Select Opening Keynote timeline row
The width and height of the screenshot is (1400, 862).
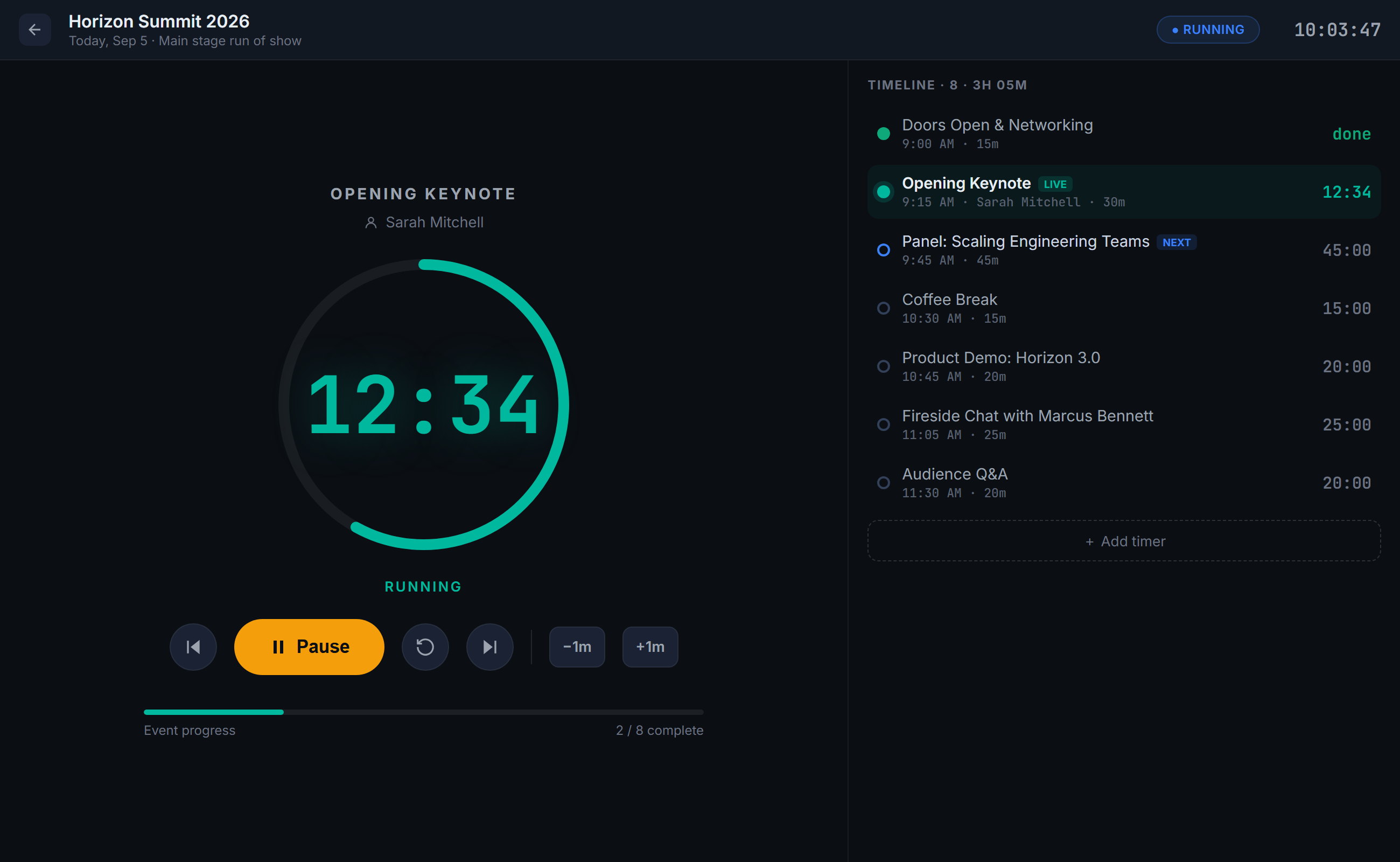(1124, 192)
